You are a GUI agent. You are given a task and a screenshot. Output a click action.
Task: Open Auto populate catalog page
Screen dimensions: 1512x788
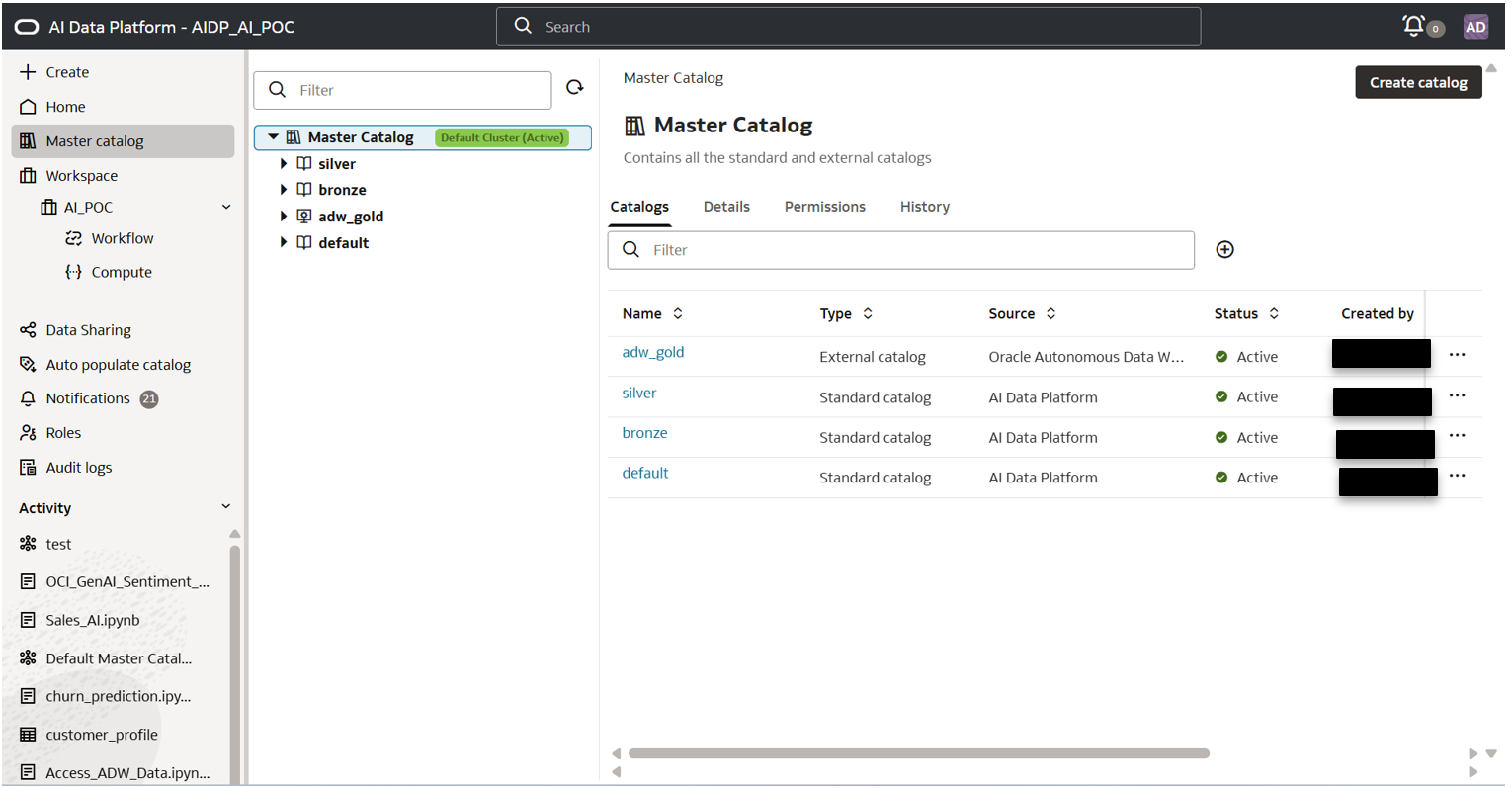click(118, 365)
